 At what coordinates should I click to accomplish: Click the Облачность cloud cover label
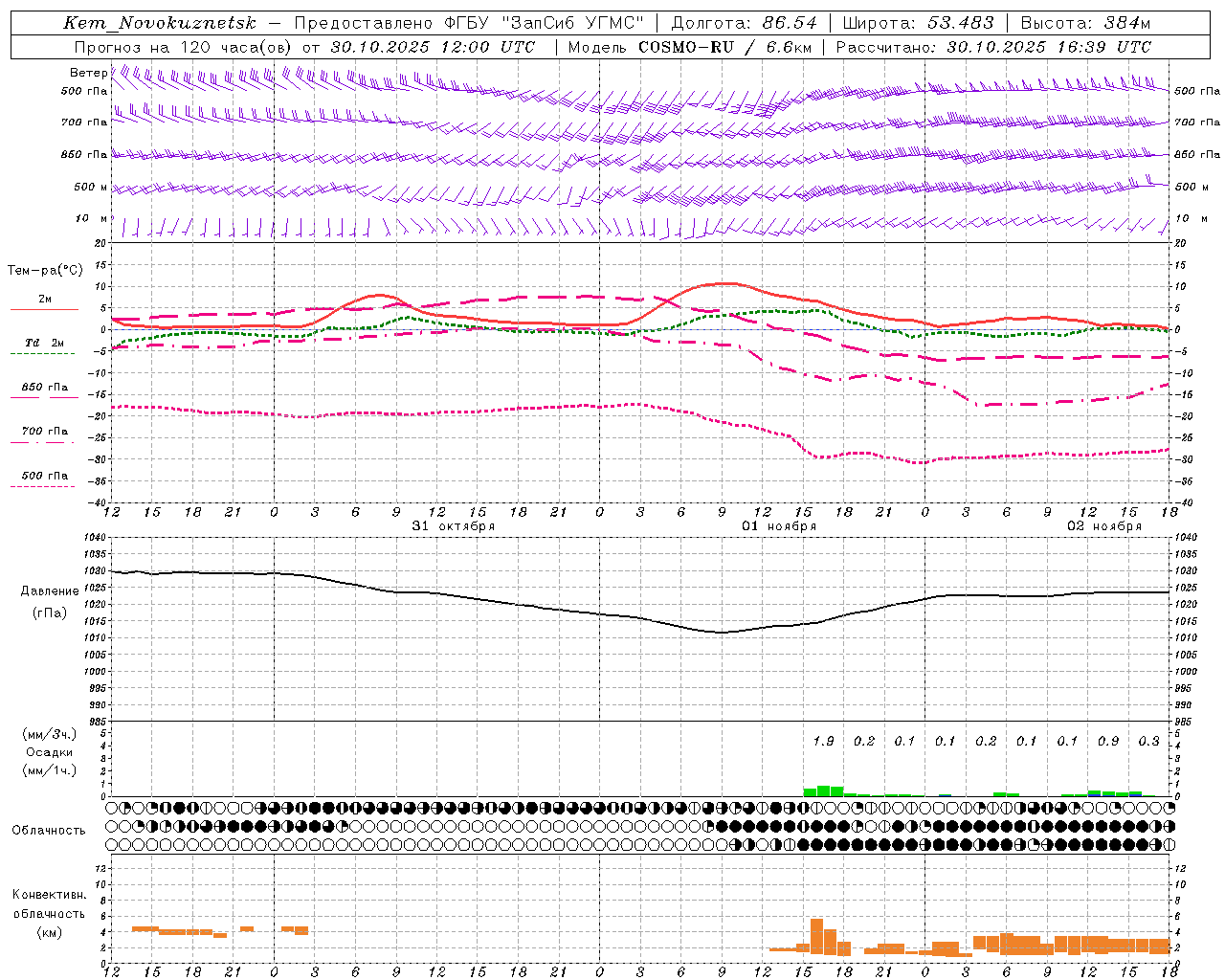tap(49, 831)
